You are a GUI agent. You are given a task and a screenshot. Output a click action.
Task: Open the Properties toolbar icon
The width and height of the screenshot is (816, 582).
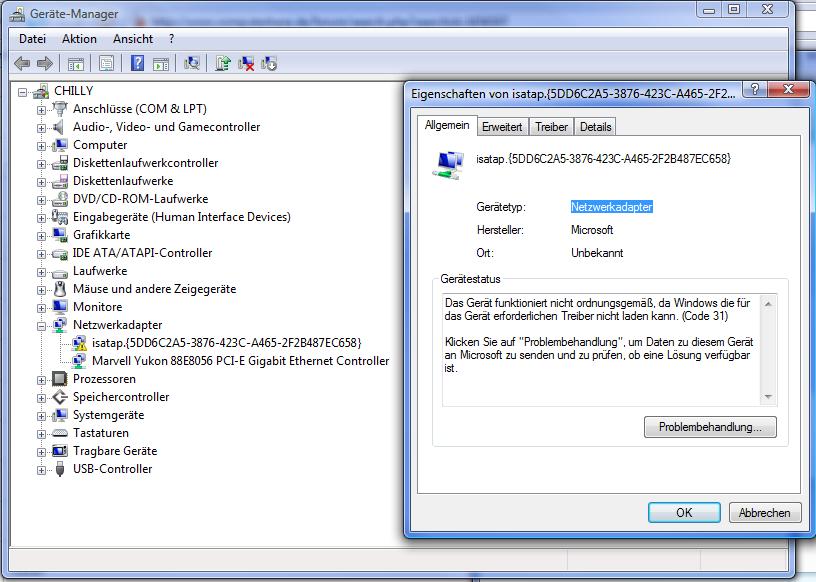pyautogui.click(x=107, y=64)
